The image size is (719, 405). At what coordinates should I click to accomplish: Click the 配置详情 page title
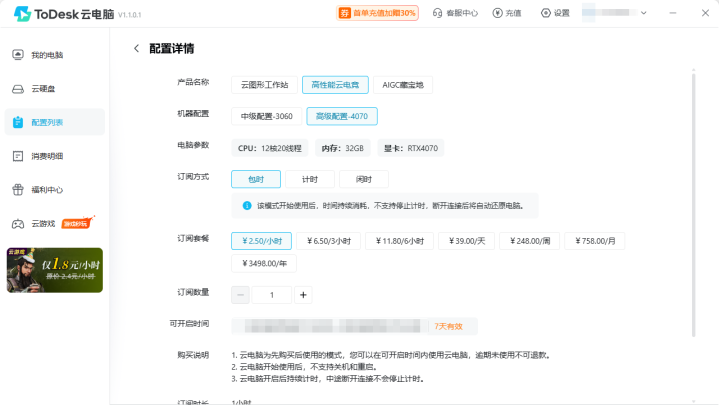click(x=171, y=49)
